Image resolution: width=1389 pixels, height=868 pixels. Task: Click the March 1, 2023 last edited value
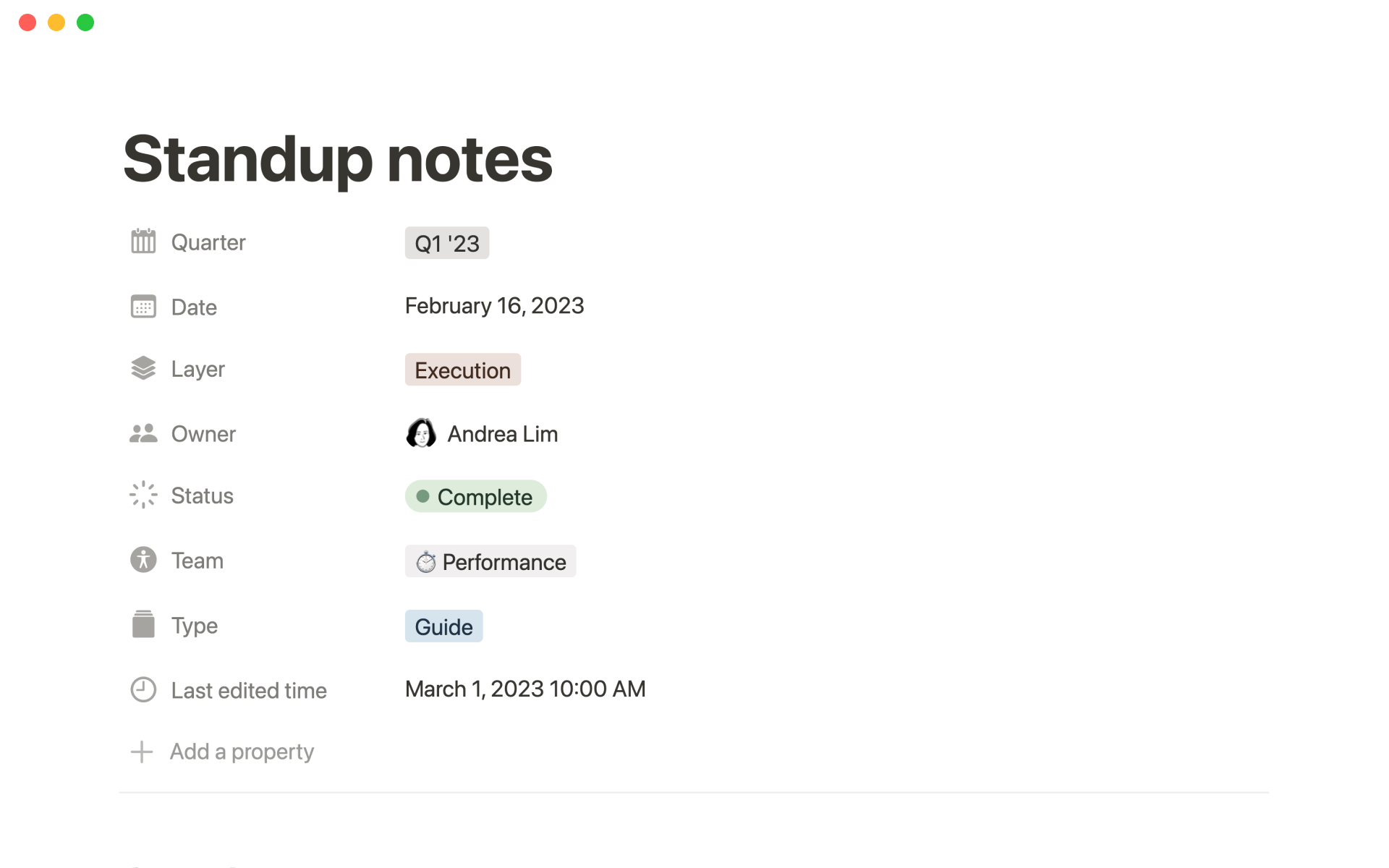click(x=524, y=689)
